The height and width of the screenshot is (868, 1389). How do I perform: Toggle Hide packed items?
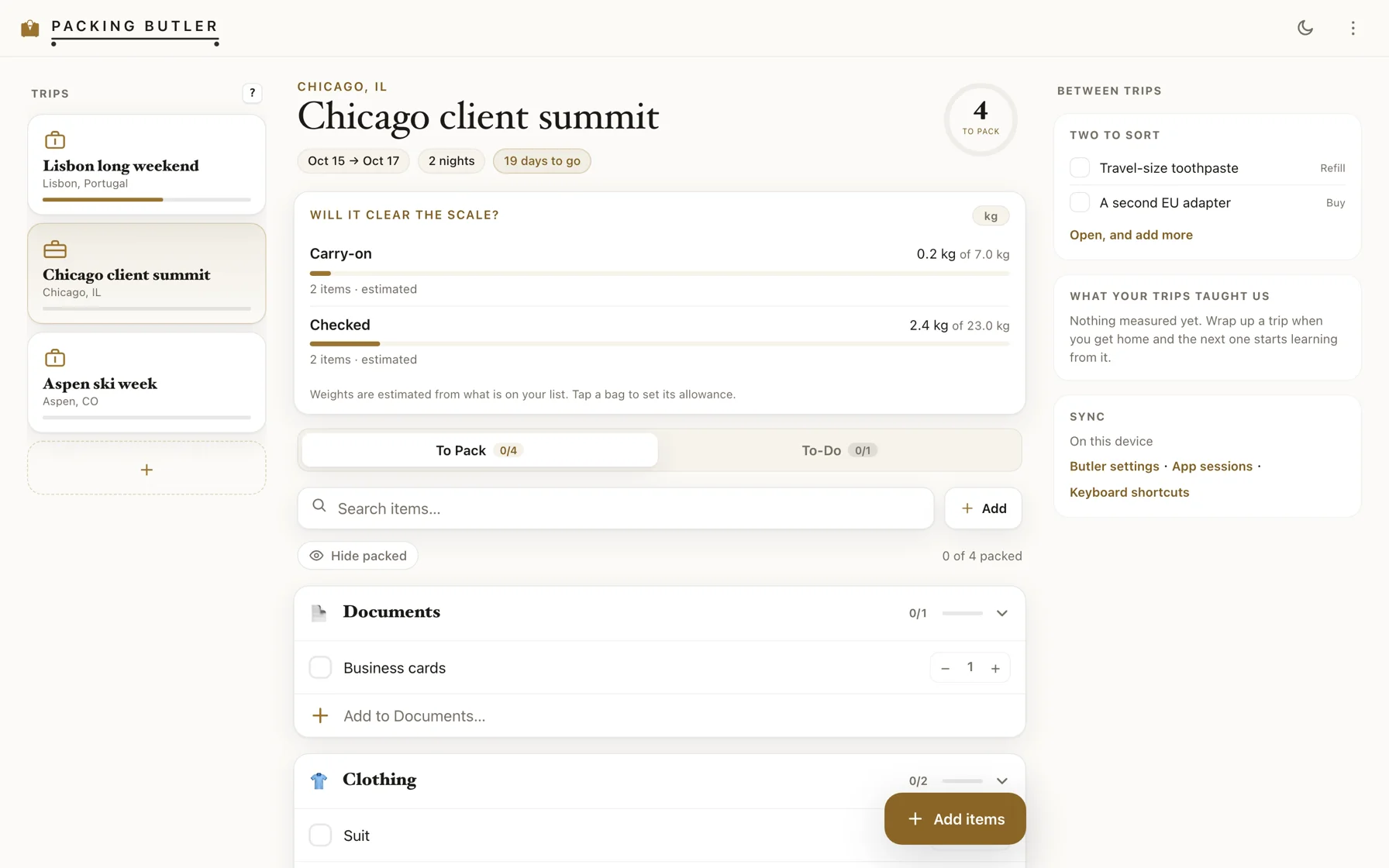coord(358,556)
